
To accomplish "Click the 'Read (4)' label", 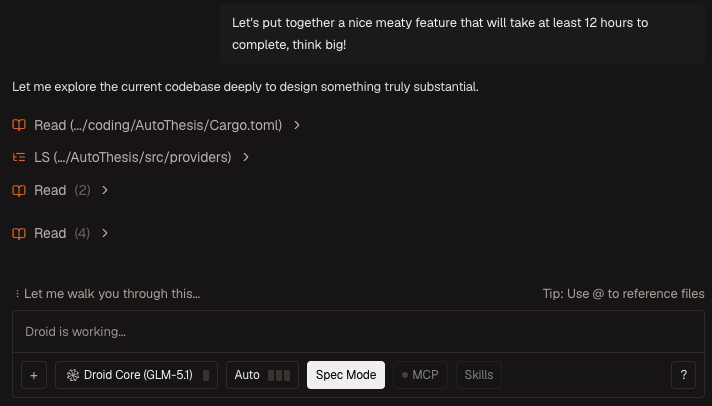I will click(x=62, y=233).
